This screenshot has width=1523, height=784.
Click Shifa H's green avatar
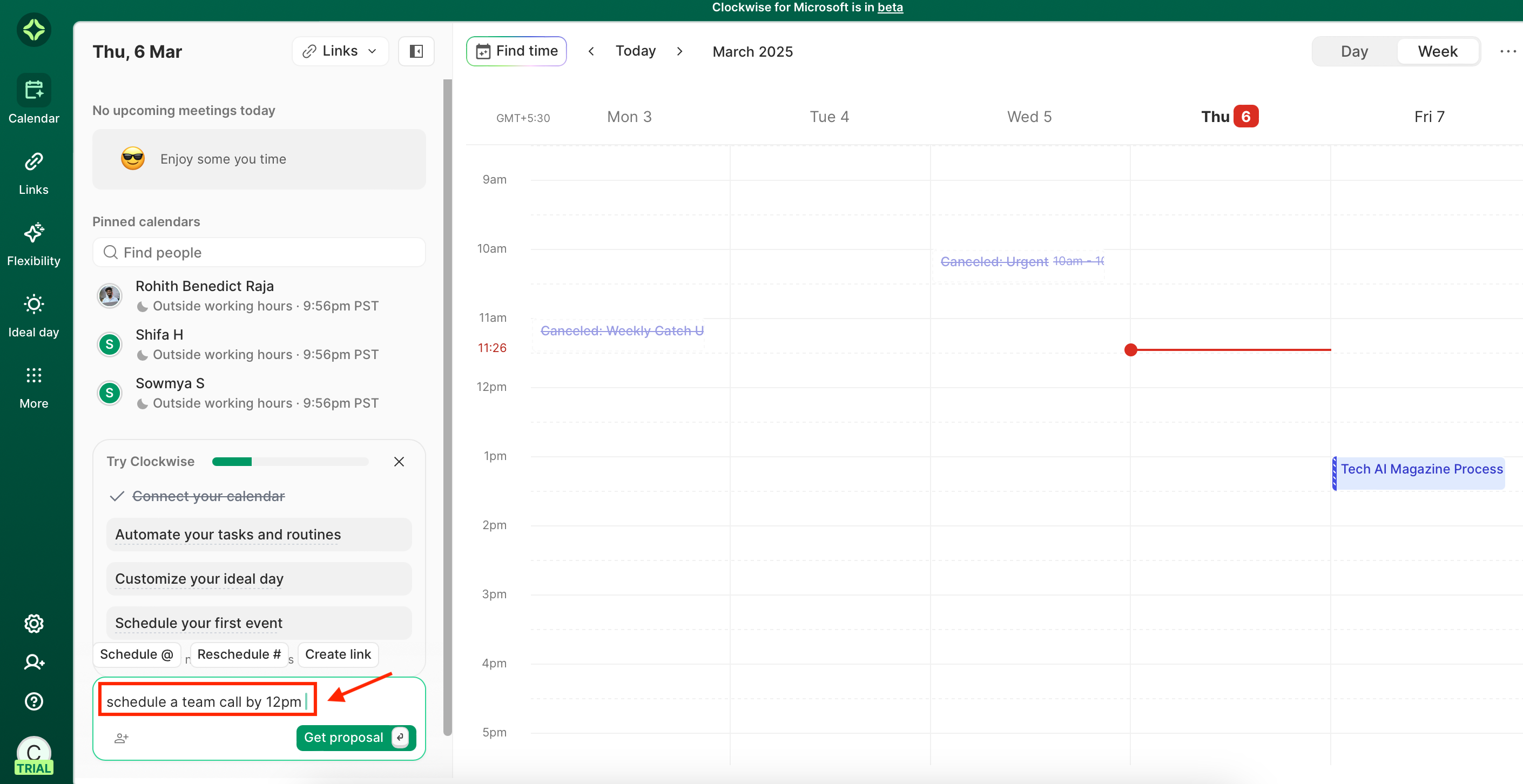point(110,344)
